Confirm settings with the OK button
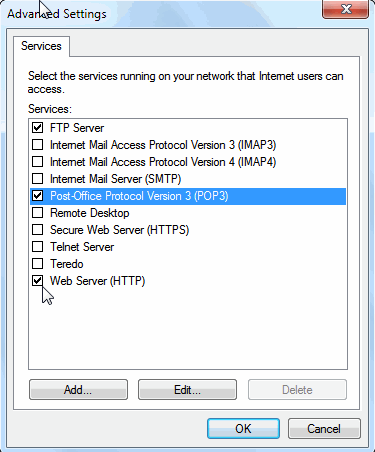 (x=243, y=429)
